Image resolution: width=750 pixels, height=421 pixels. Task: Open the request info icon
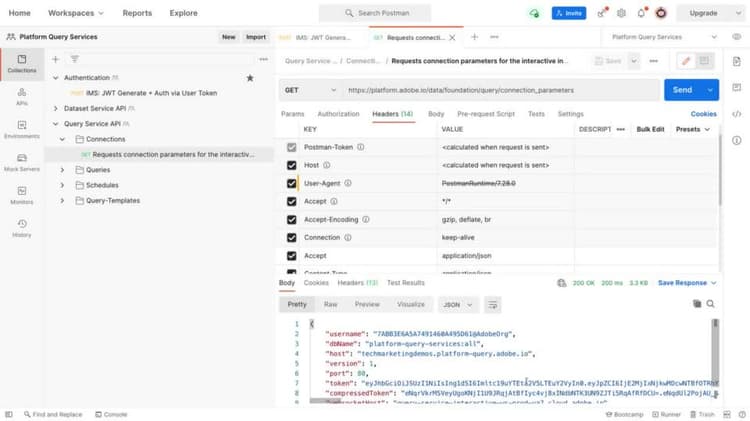pyautogui.click(x=737, y=140)
